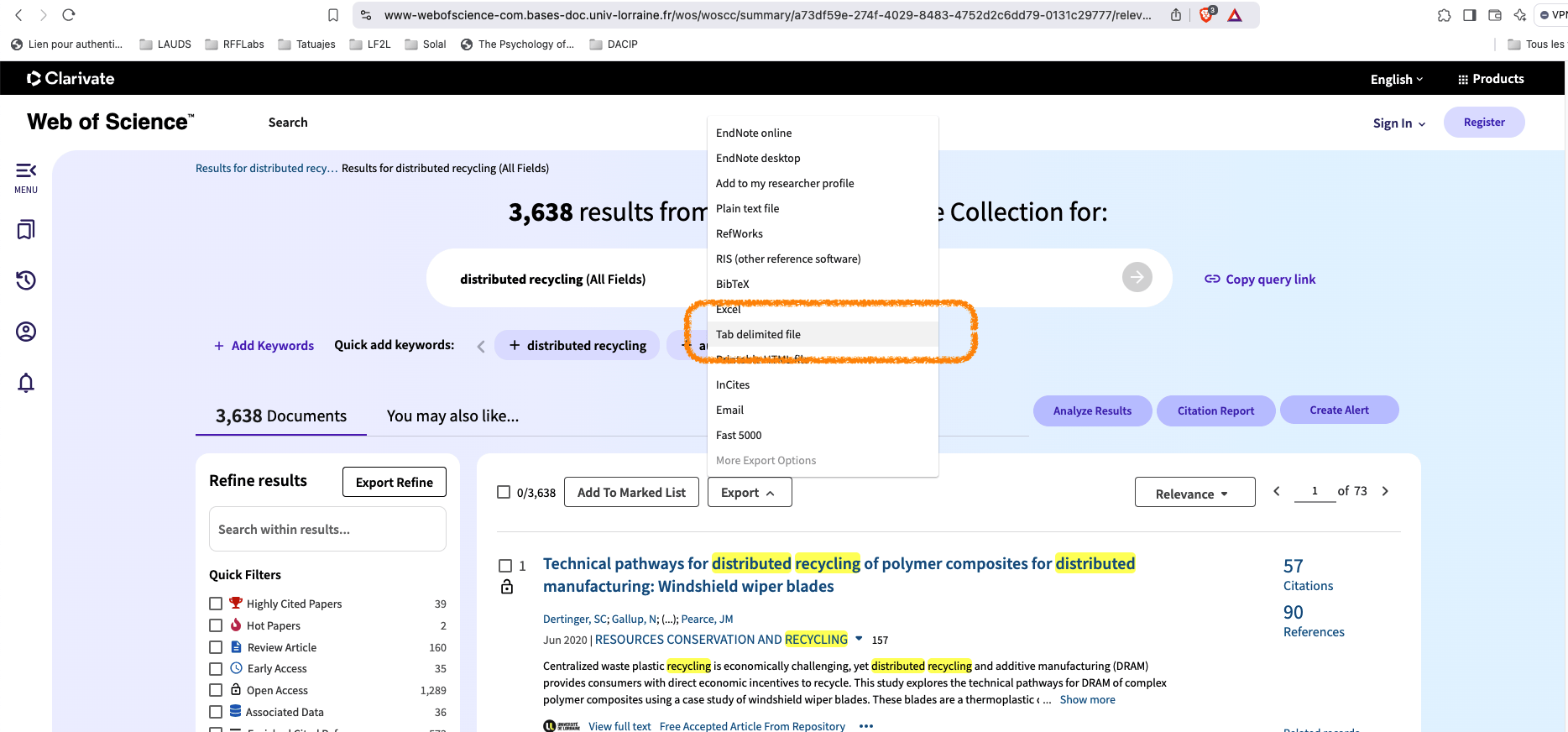Click the MENU icon at top left
The width and height of the screenshot is (1568, 732).
26,176
